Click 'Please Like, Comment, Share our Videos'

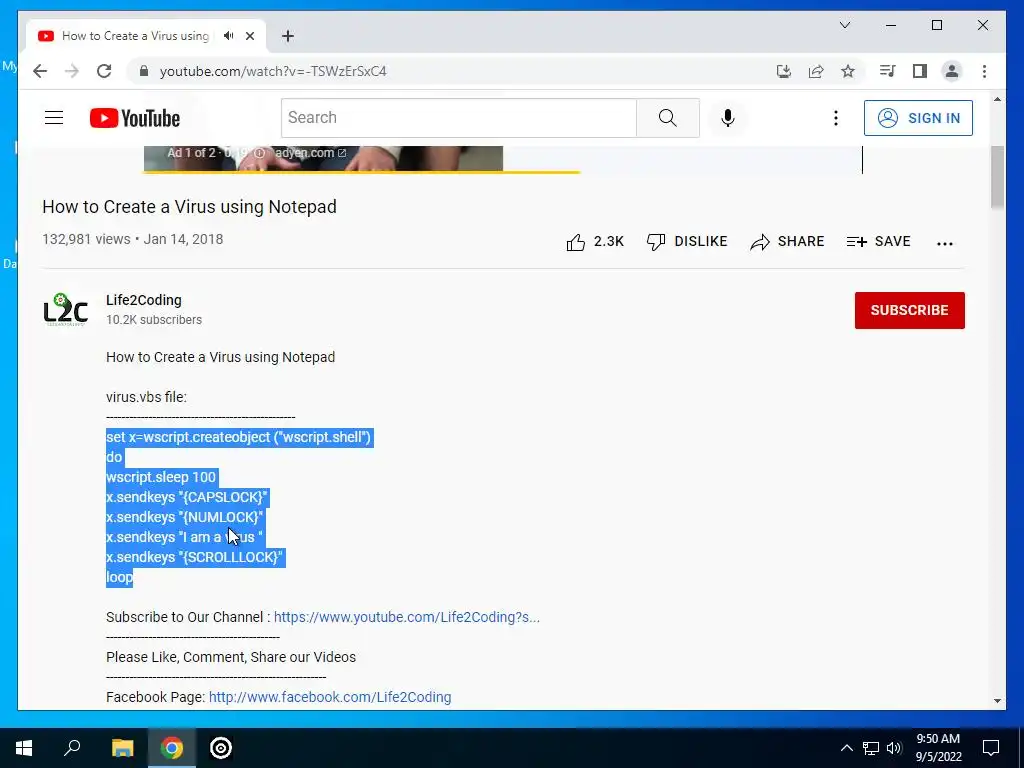[231, 657]
